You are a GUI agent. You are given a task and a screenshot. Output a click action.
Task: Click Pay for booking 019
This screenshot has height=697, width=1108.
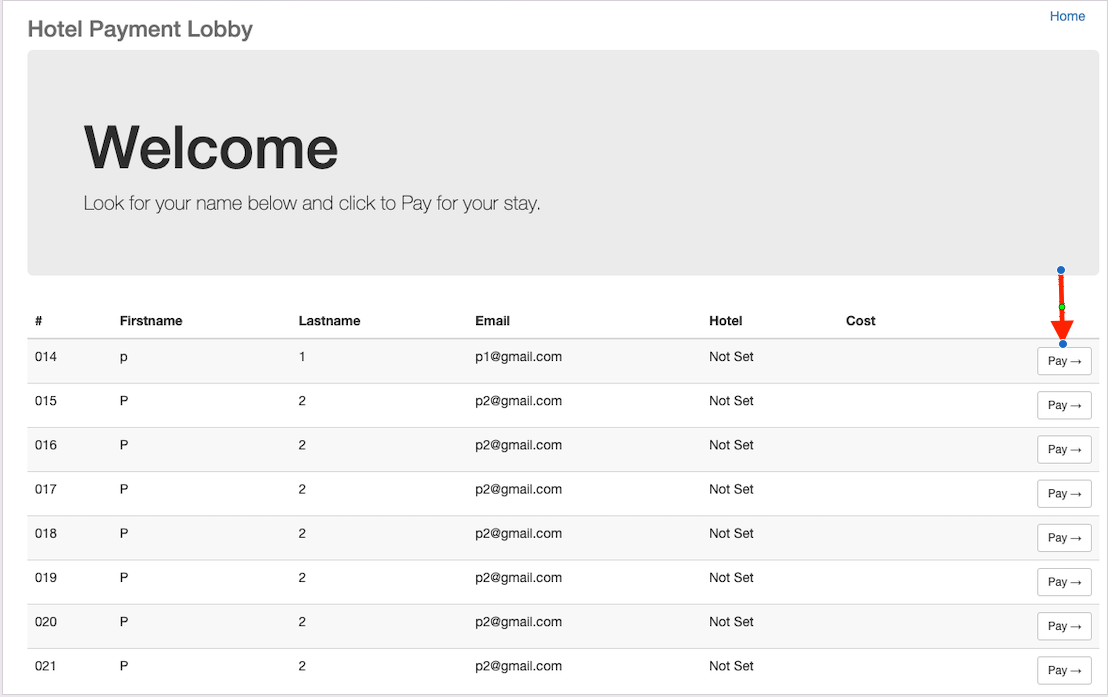(x=1063, y=582)
